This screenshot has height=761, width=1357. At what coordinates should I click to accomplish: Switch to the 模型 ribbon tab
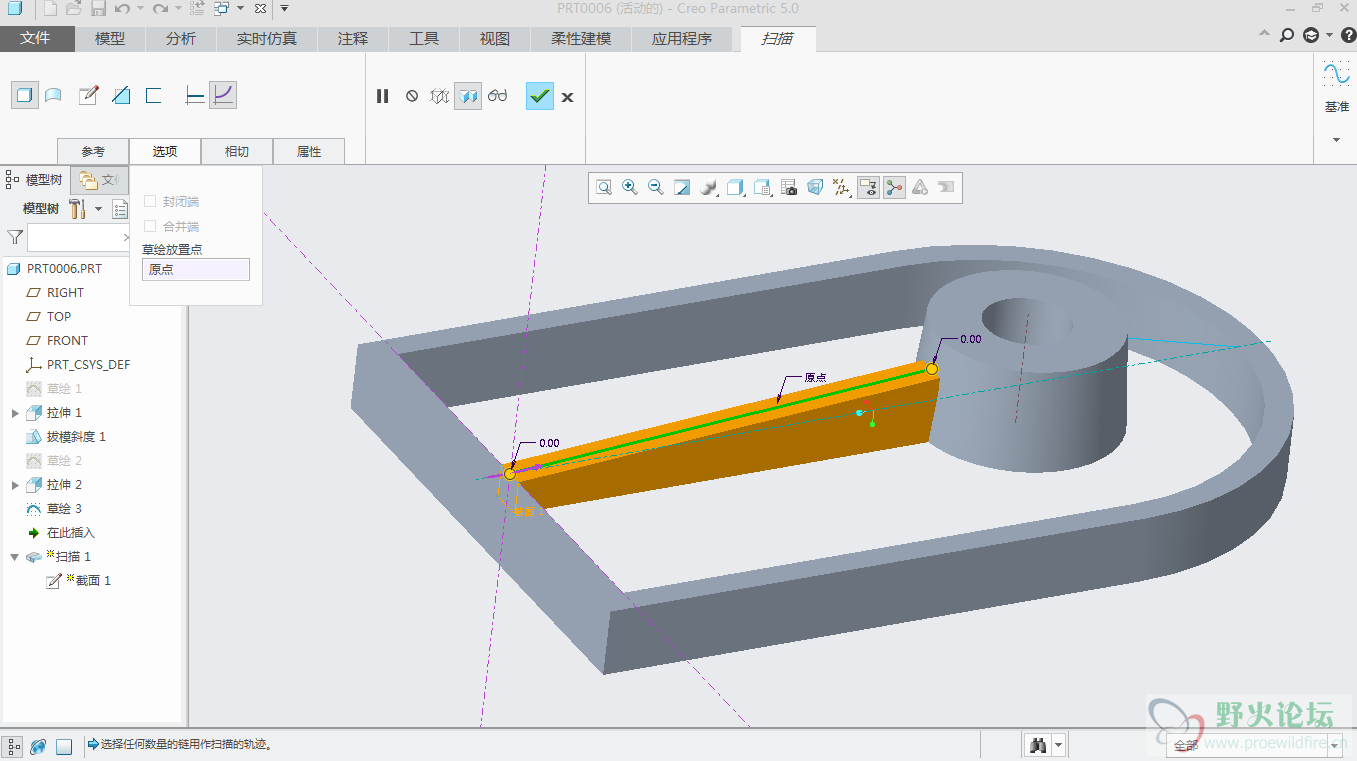pyautogui.click(x=110, y=39)
